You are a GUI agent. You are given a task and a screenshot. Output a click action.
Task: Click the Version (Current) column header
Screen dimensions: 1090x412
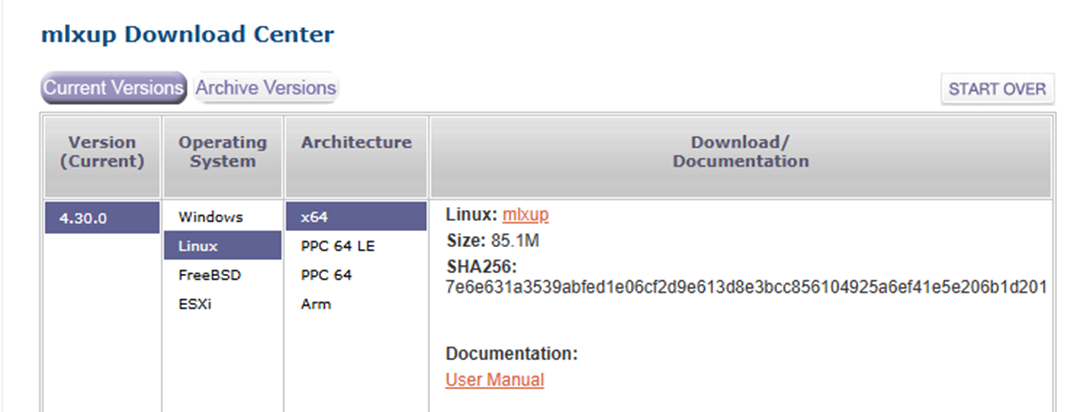pyautogui.click(x=100, y=152)
